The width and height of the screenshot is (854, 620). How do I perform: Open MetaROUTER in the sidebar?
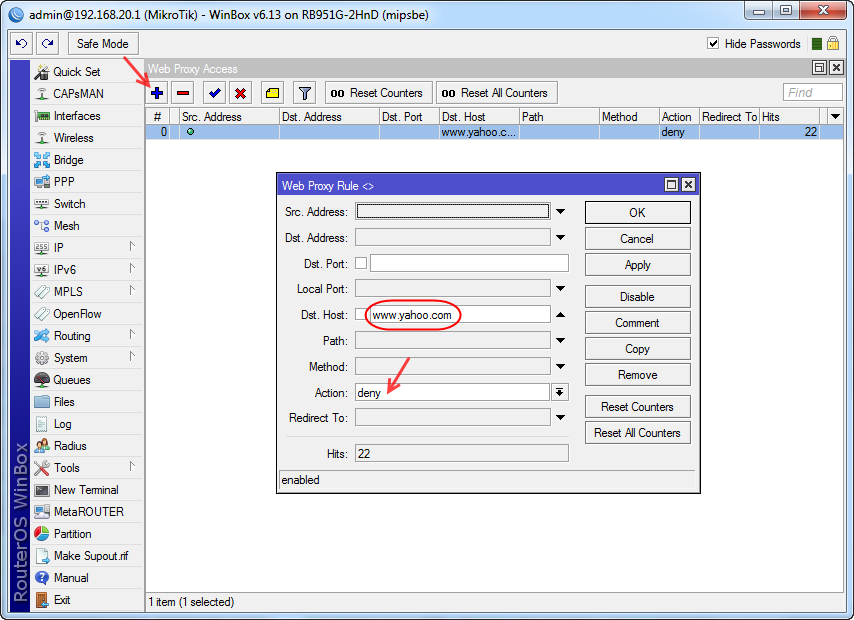tap(89, 512)
